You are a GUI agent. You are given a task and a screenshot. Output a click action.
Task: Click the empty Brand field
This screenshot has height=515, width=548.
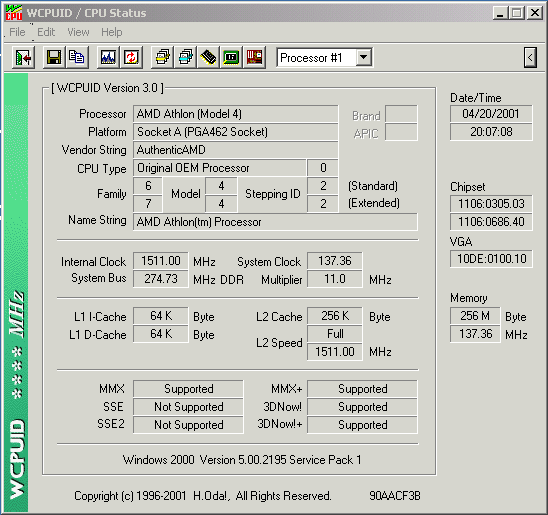tap(401, 114)
